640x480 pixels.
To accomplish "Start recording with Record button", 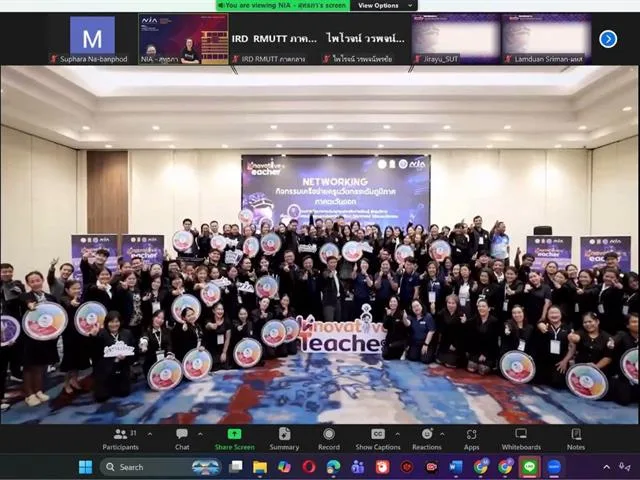I will click(329, 440).
